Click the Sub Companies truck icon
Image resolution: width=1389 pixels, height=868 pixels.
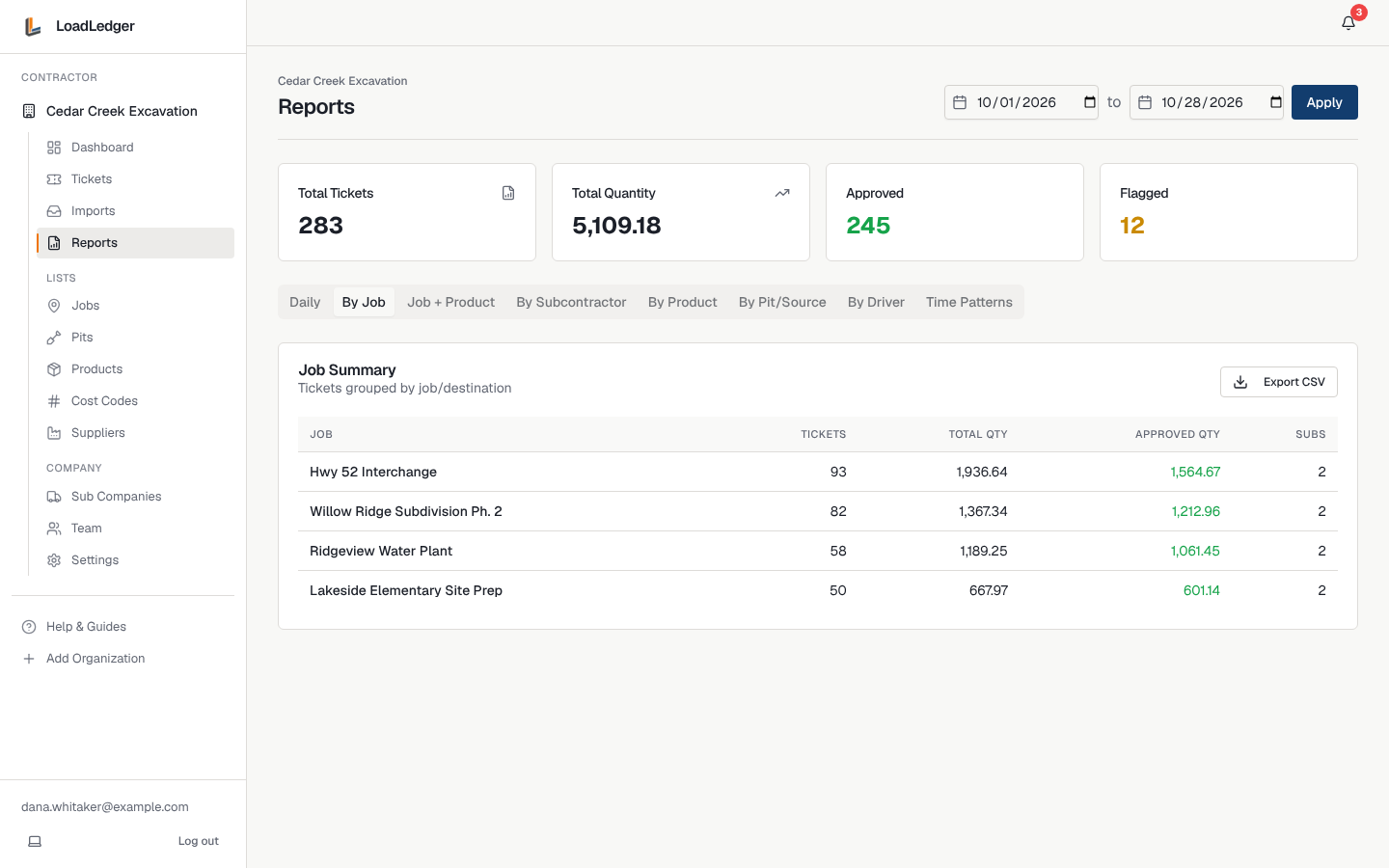click(x=54, y=497)
